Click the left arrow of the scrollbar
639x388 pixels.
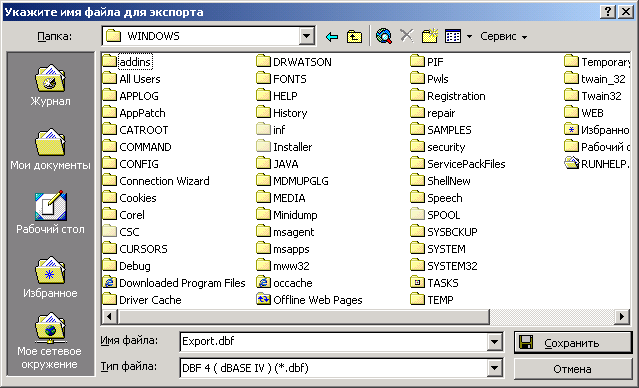coord(109,316)
